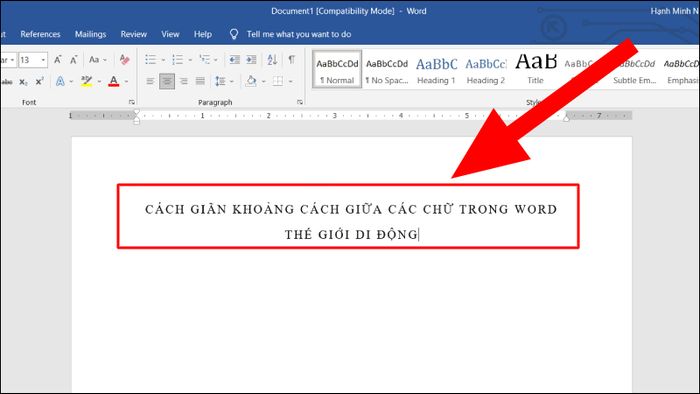
Task: Apply red font color
Action: pyautogui.click(x=114, y=82)
